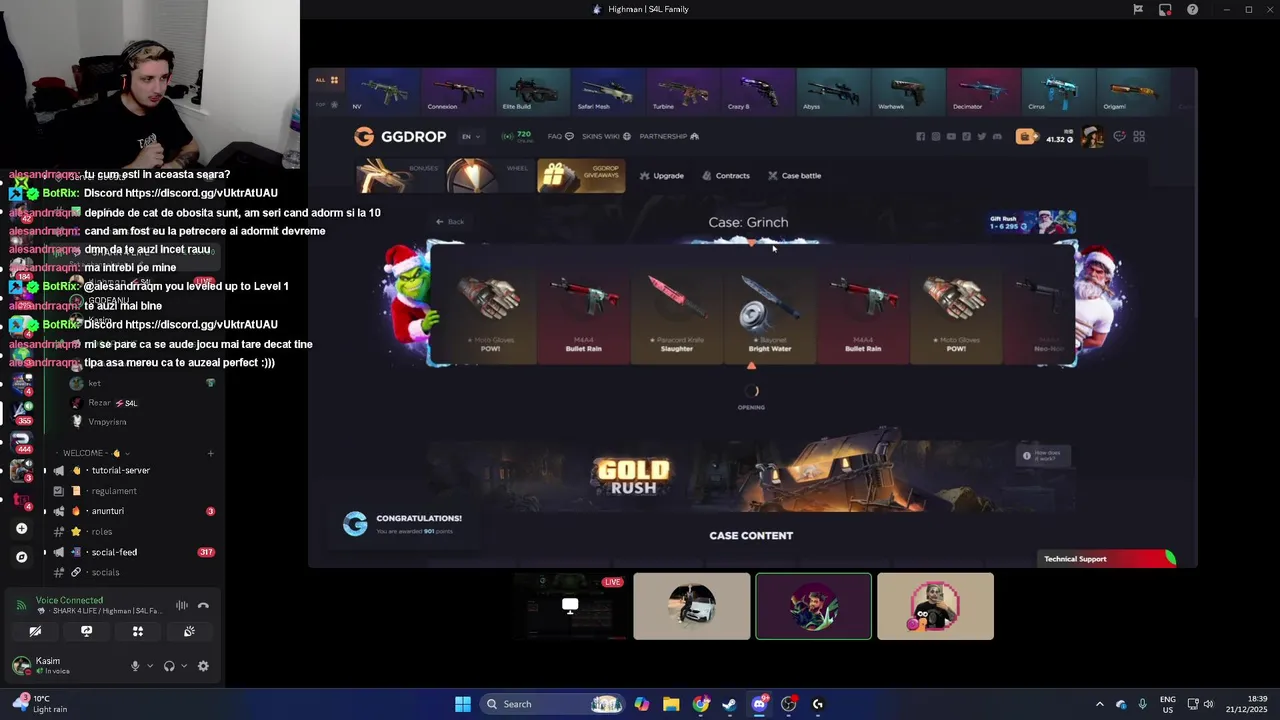Open the EN language dropdown

[470, 136]
